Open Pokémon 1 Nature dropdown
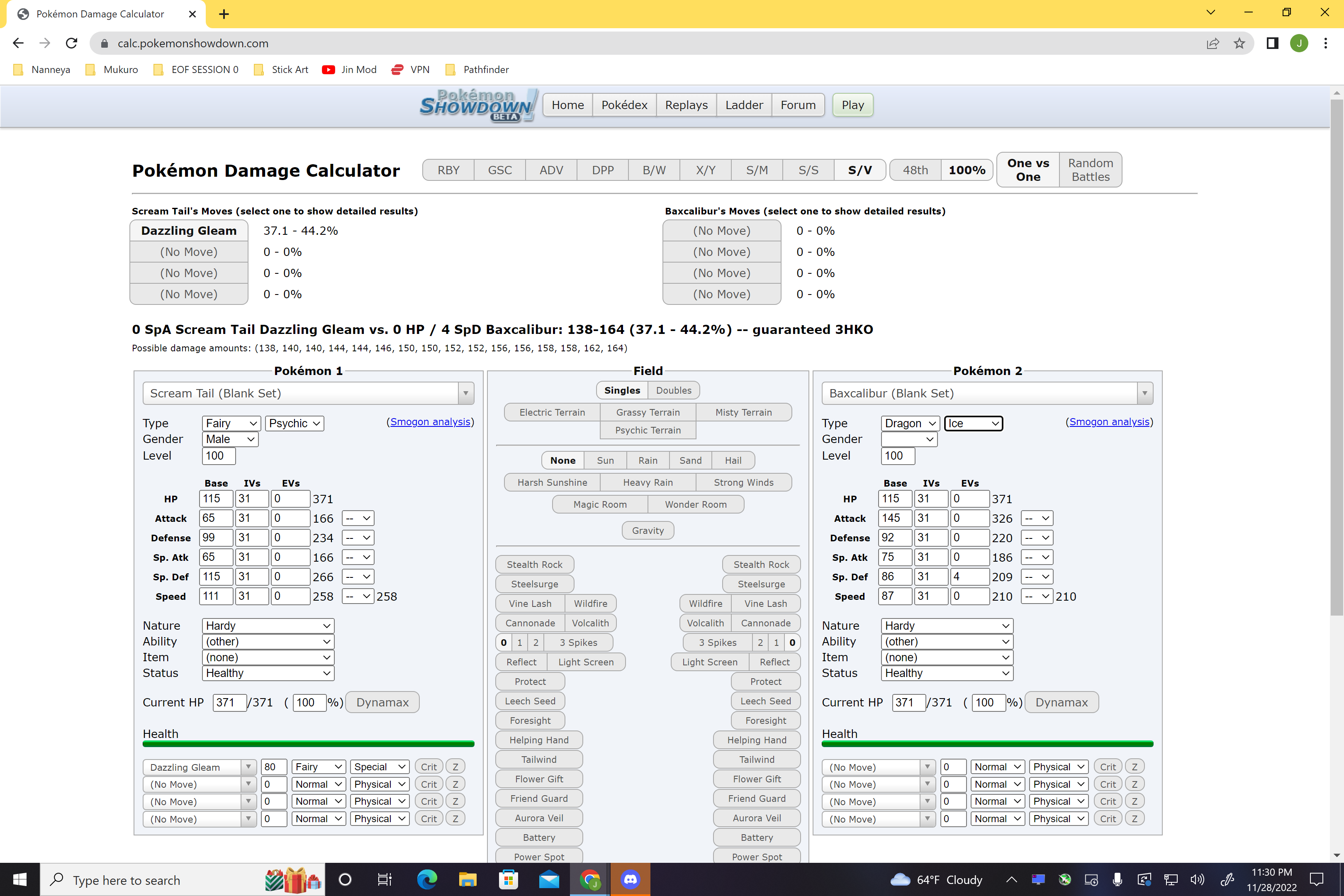Viewport: 1344px width, 896px height. point(268,626)
